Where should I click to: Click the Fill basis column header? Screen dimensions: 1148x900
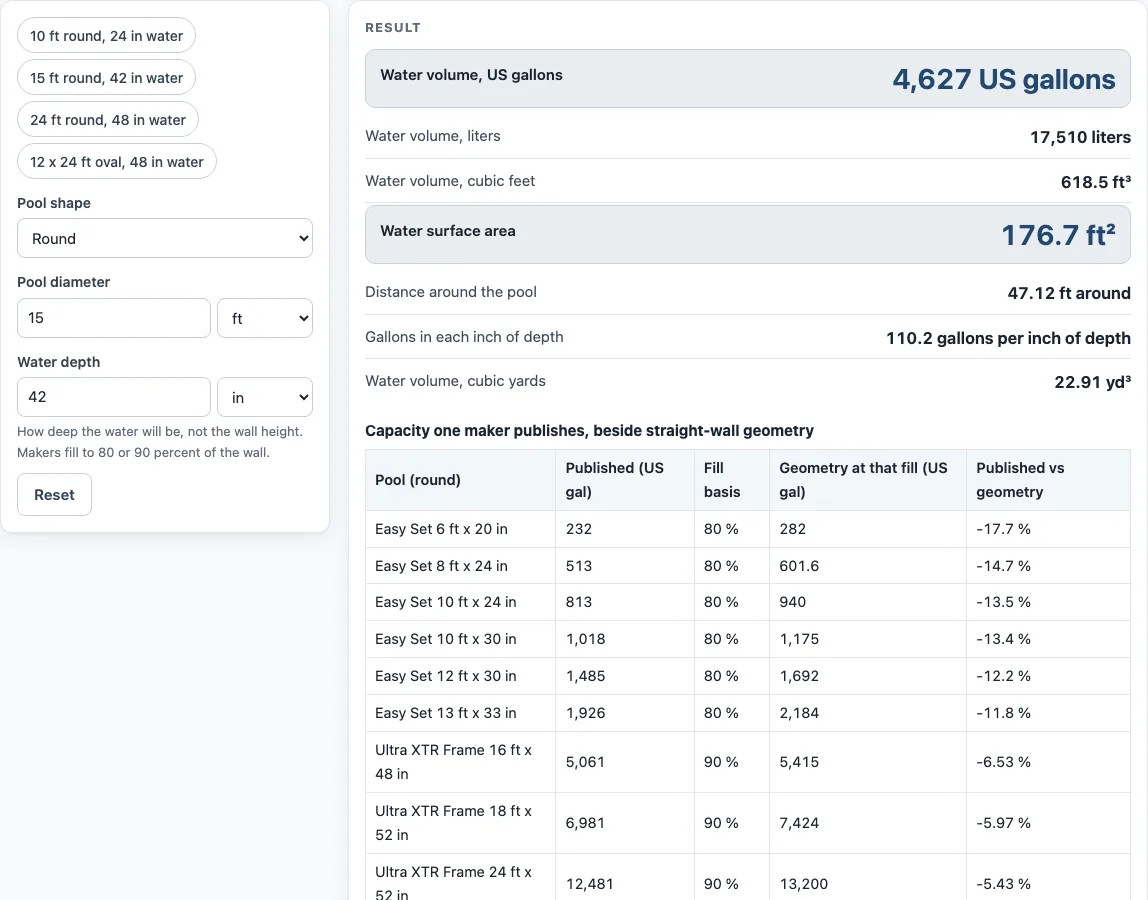(731, 480)
